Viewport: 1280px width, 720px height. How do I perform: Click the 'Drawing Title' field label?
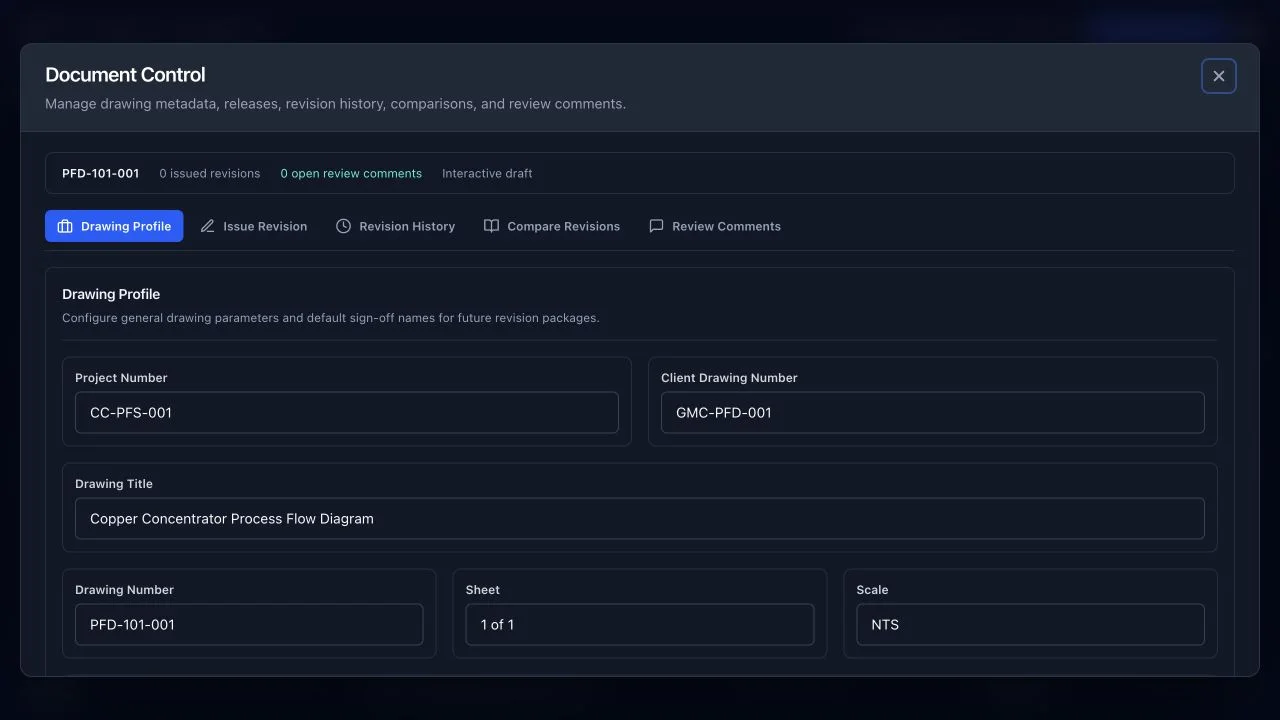114,484
